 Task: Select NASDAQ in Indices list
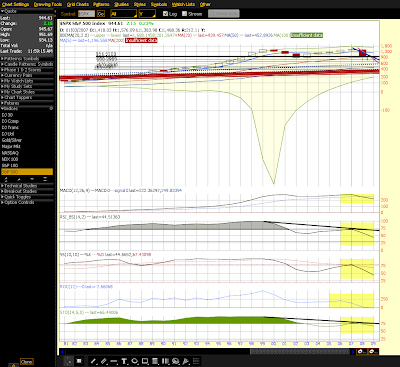27,153
